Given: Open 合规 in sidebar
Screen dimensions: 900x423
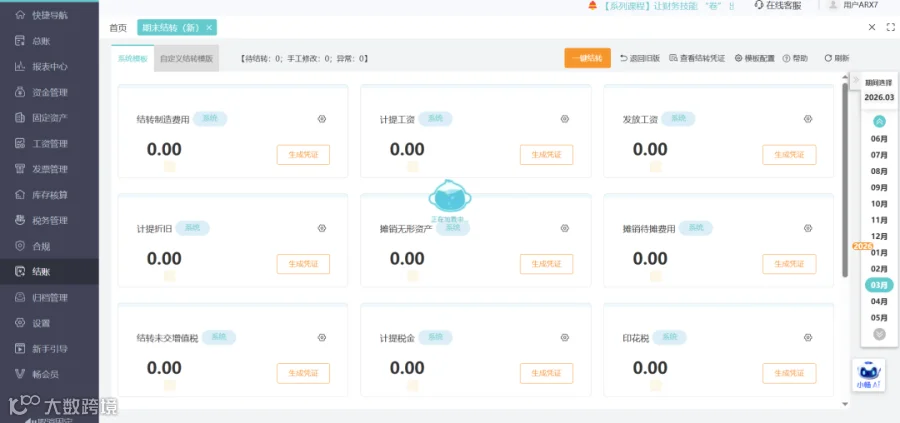Looking at the screenshot, I should (49, 246).
